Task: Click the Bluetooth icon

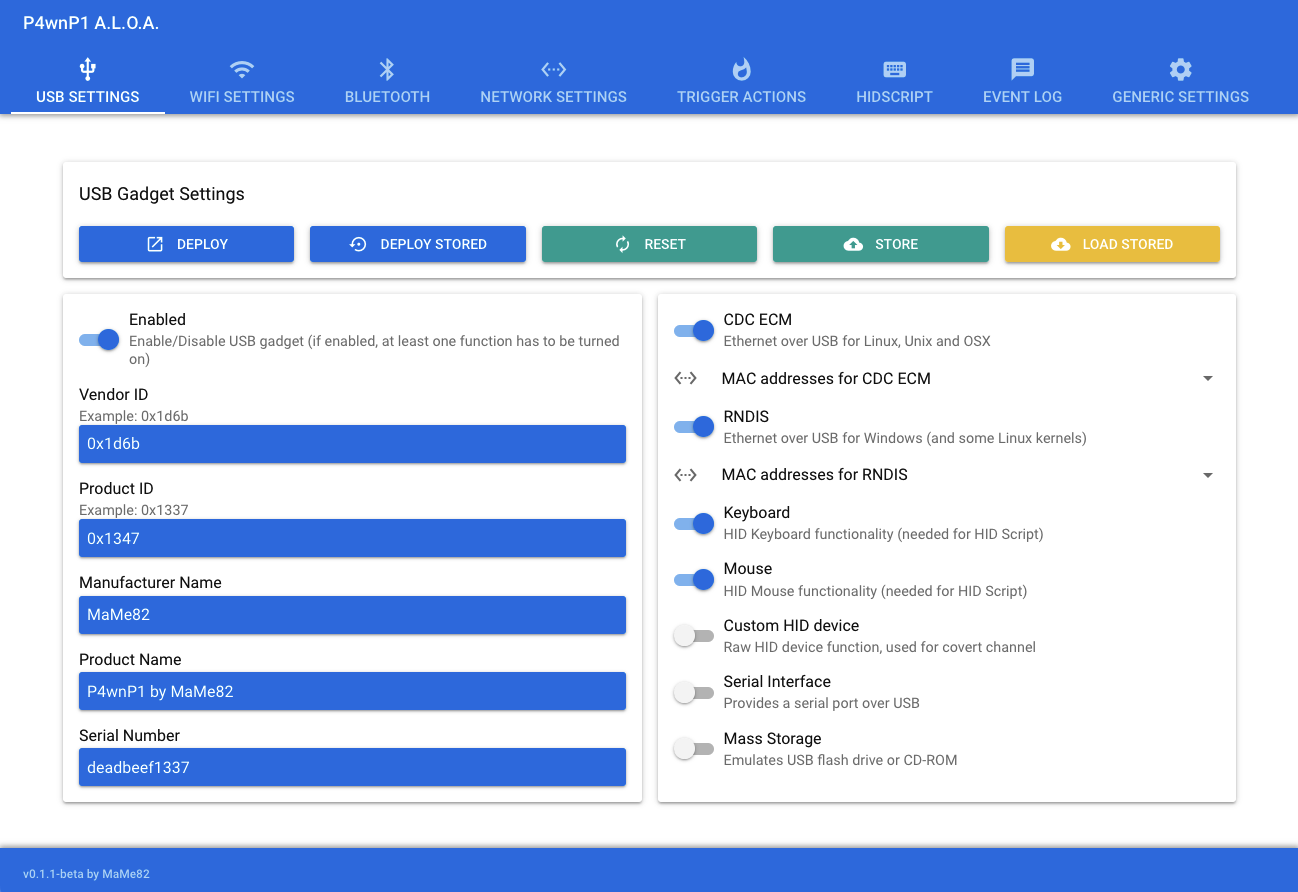Action: tap(387, 69)
